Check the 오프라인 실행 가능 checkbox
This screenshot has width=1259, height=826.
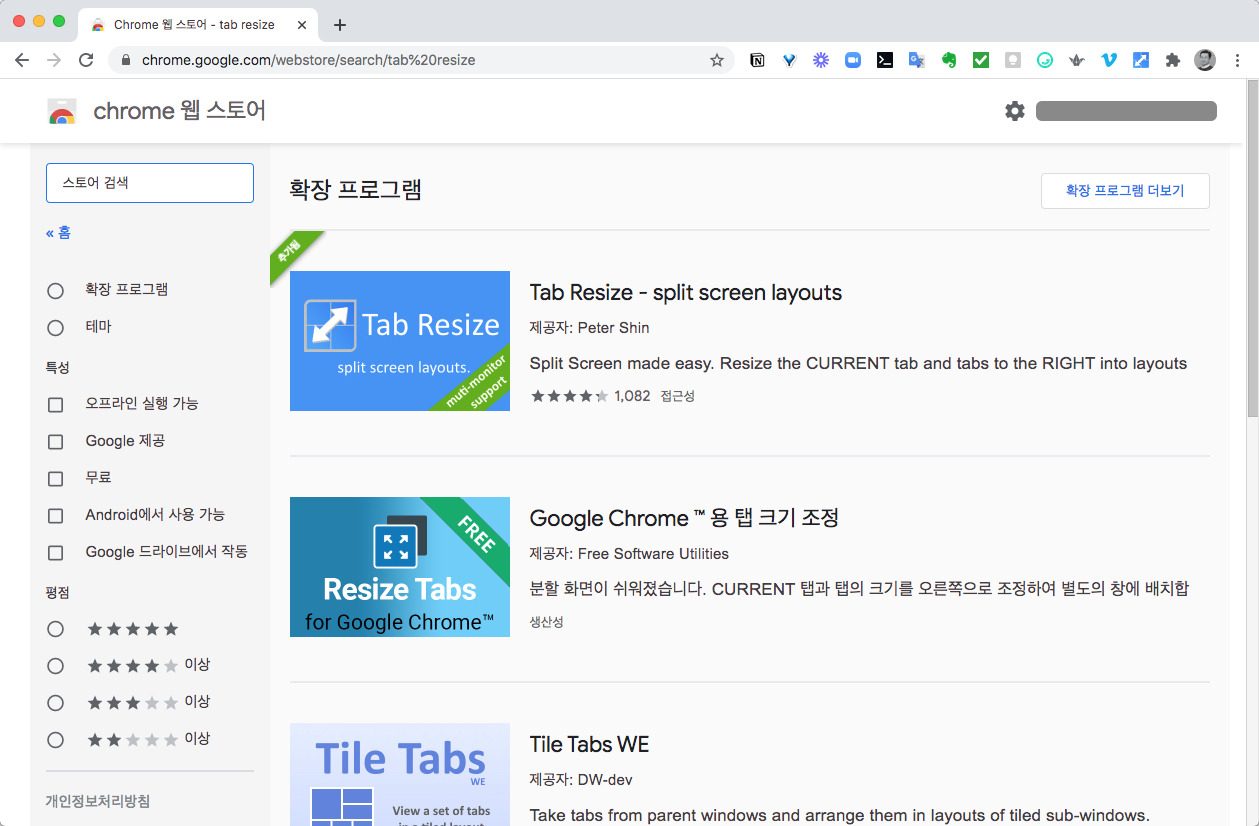55,405
